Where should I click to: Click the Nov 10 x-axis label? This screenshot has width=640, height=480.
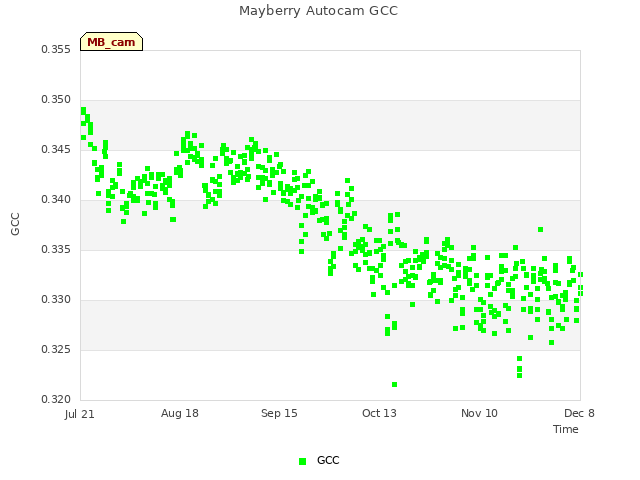pos(479,413)
